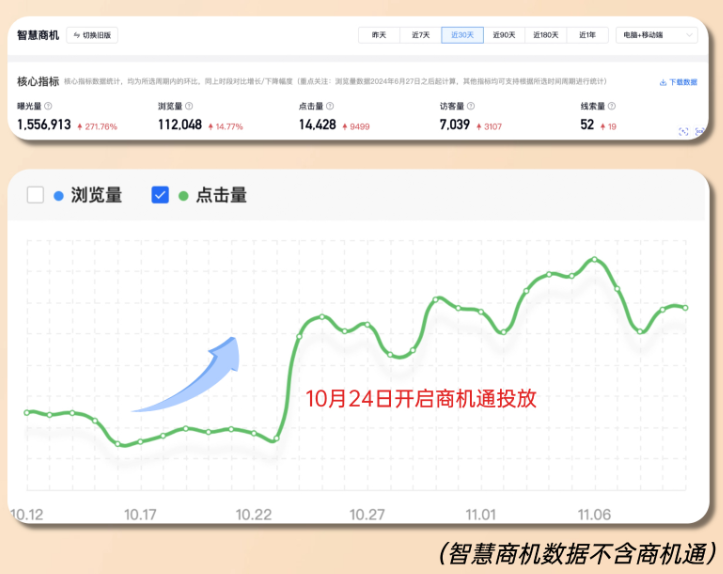Open the 电脑+移动端 device dropdown
Screen dimensions: 723x574
coord(656,35)
